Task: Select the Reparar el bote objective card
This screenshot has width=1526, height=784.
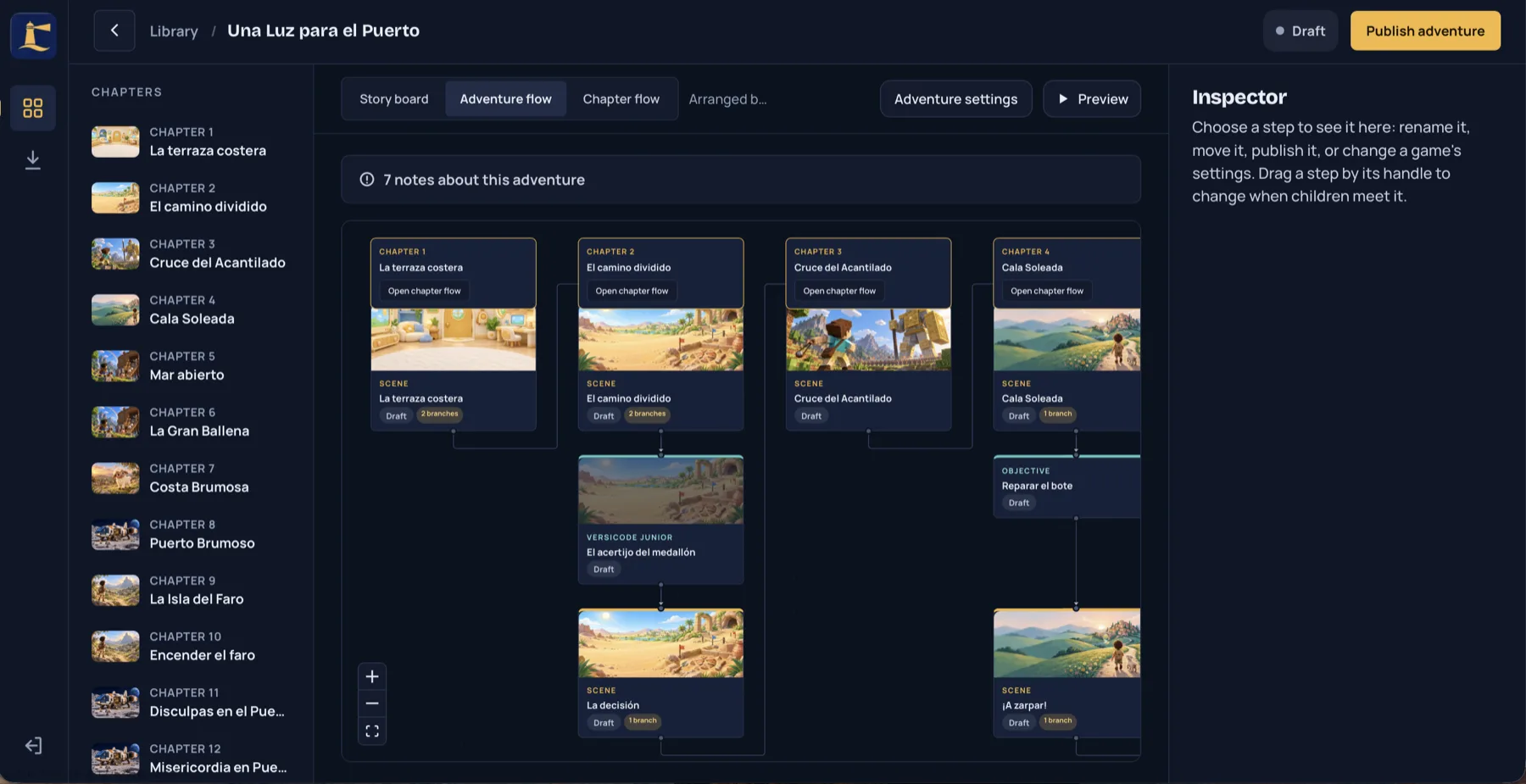Action: point(1067,487)
